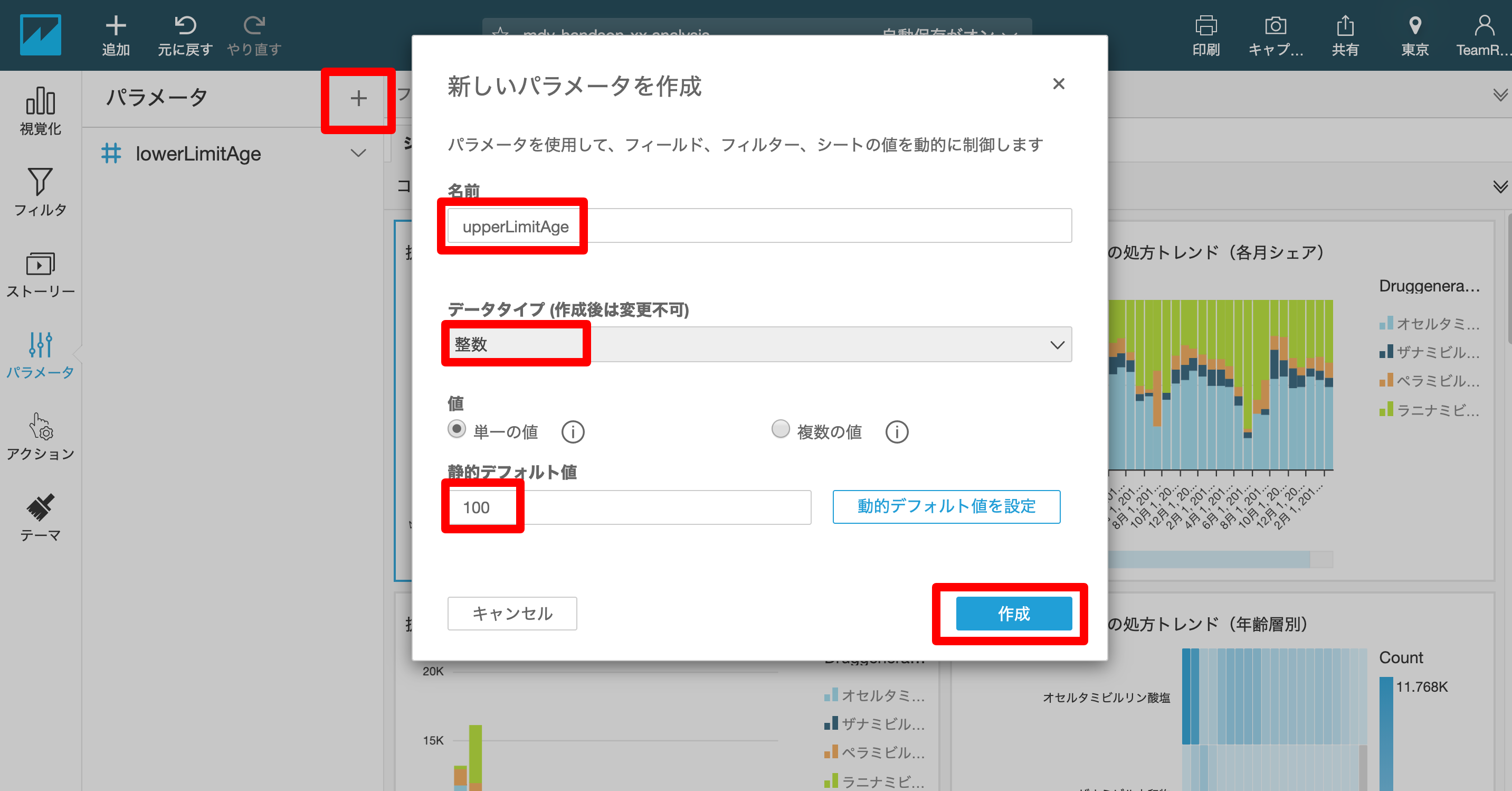Expand the second right-side double chevron

pos(1500,187)
